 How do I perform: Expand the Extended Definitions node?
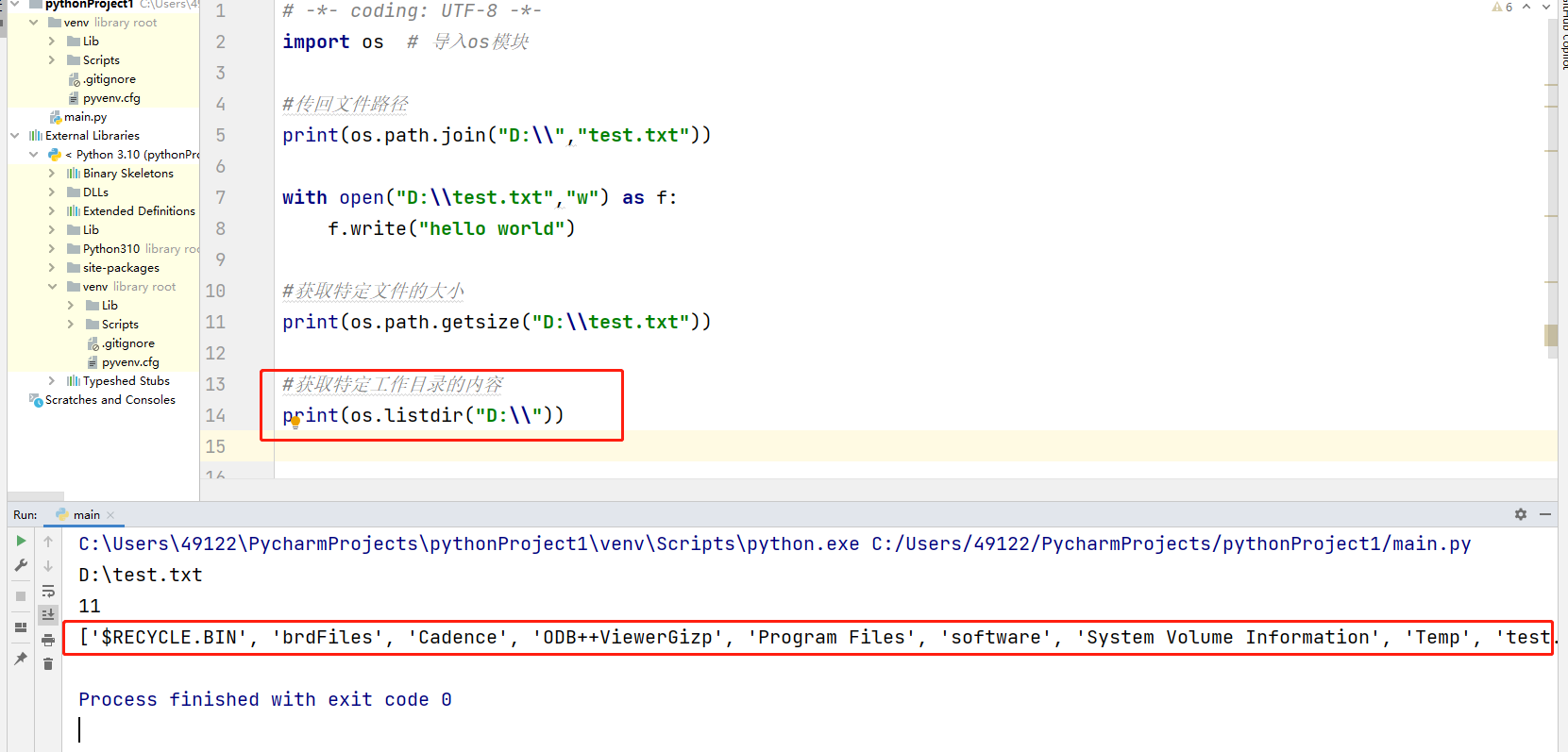pos(52,211)
